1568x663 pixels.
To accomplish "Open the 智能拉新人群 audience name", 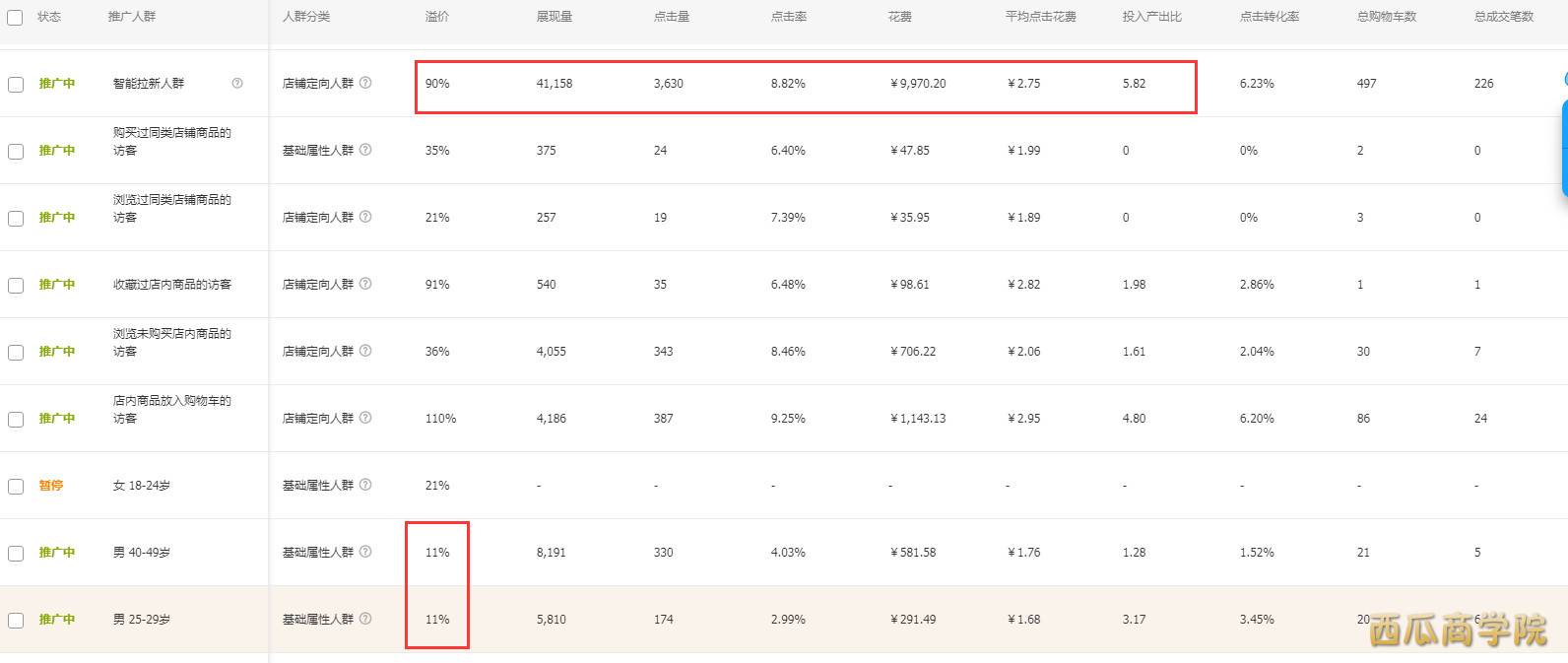I will (149, 84).
